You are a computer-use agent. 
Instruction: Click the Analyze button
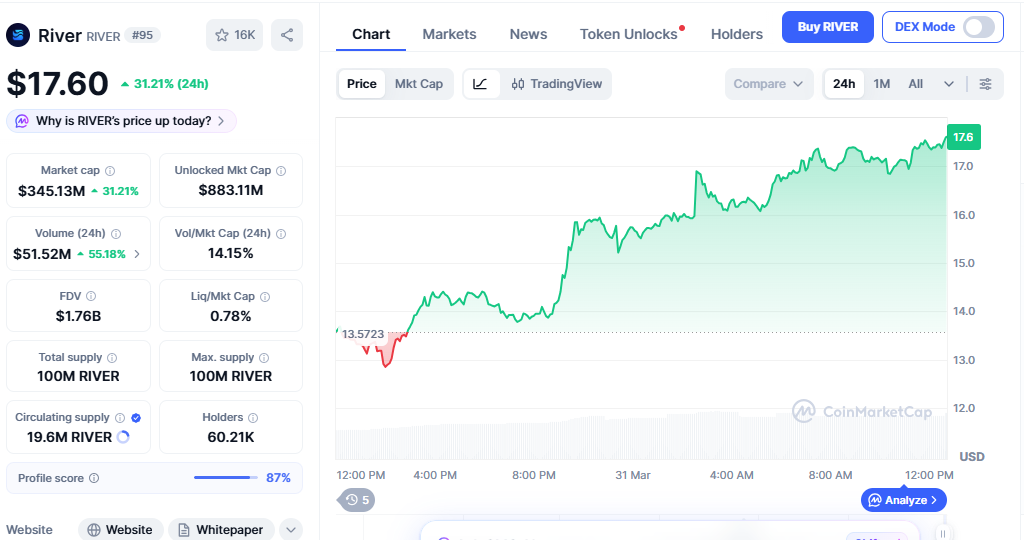(x=904, y=500)
